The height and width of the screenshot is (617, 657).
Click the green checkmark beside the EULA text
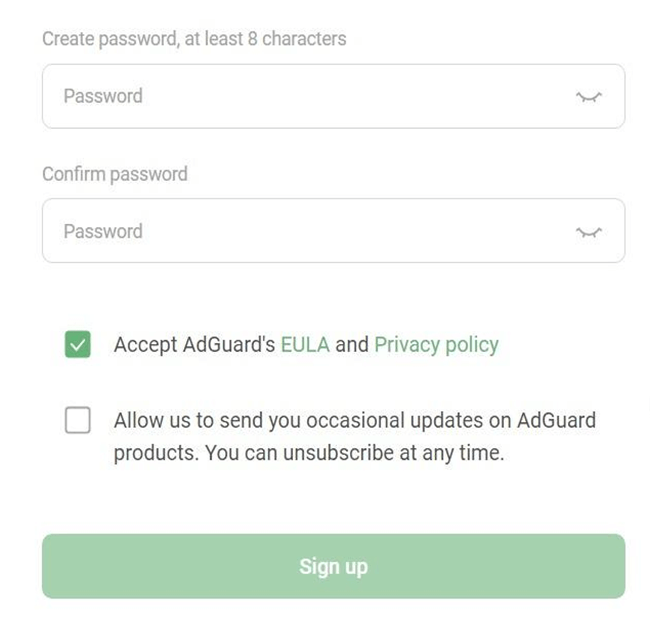click(77, 345)
